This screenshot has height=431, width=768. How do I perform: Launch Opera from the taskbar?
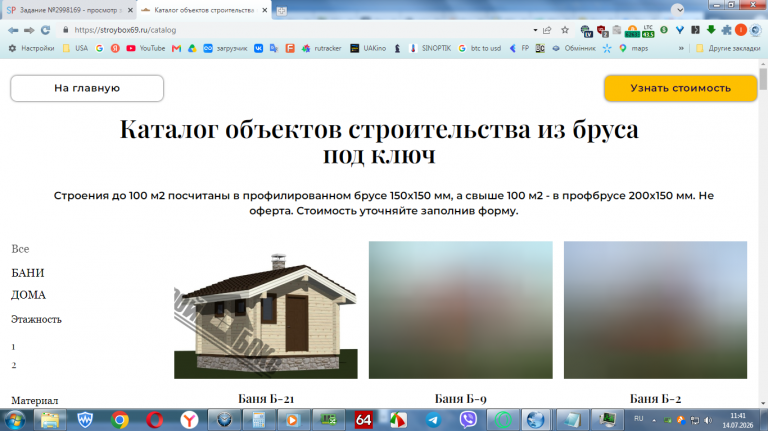[x=154, y=420]
